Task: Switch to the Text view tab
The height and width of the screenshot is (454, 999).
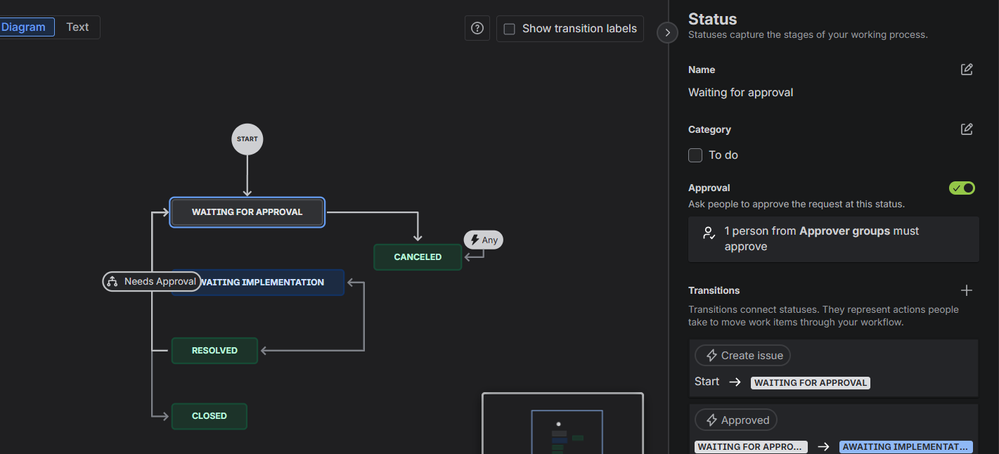Action: [77, 27]
